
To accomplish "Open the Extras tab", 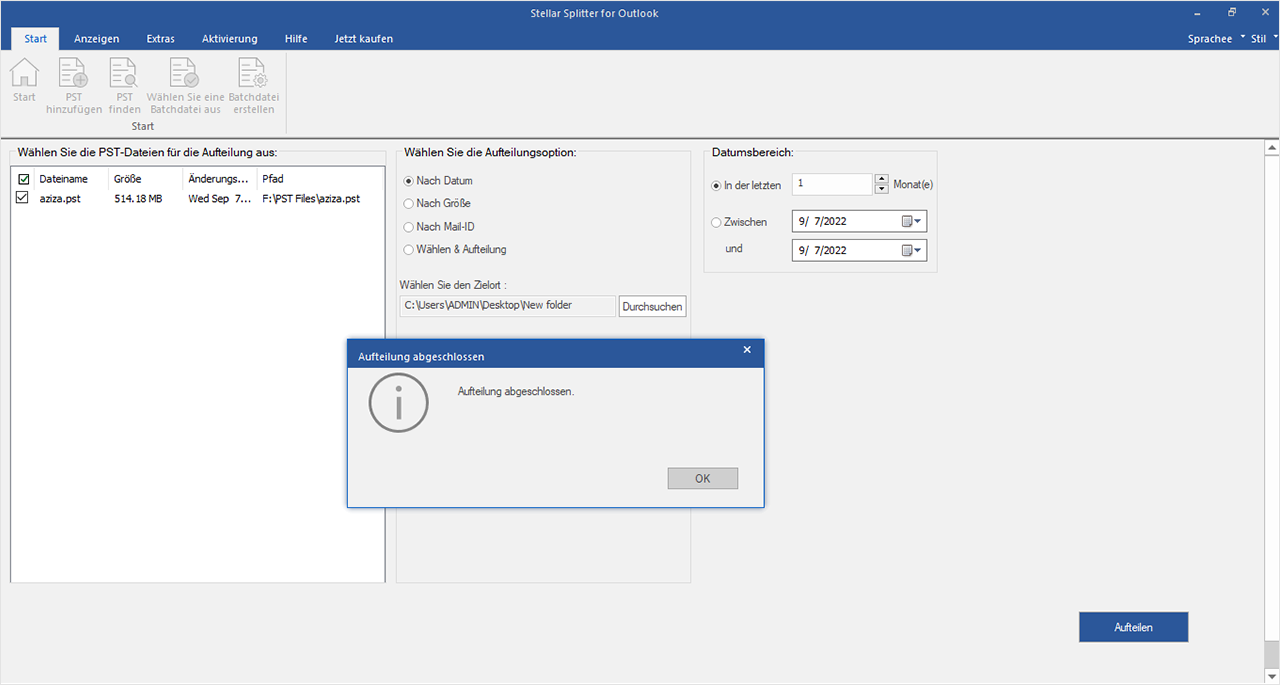I will tap(160, 39).
